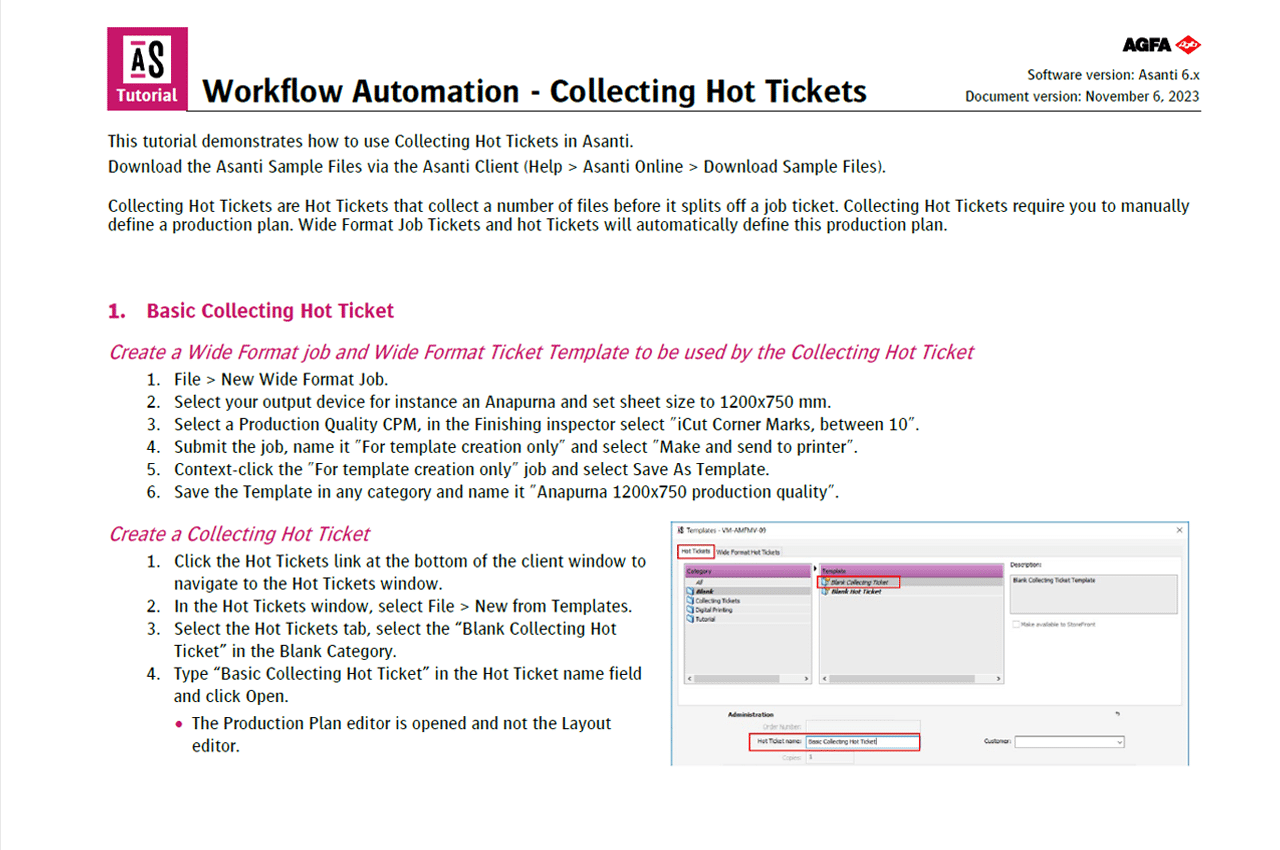1280x850 pixels.
Task: Click the Create a Collecting Hot Ticket subheading
Action: pyautogui.click(x=239, y=534)
